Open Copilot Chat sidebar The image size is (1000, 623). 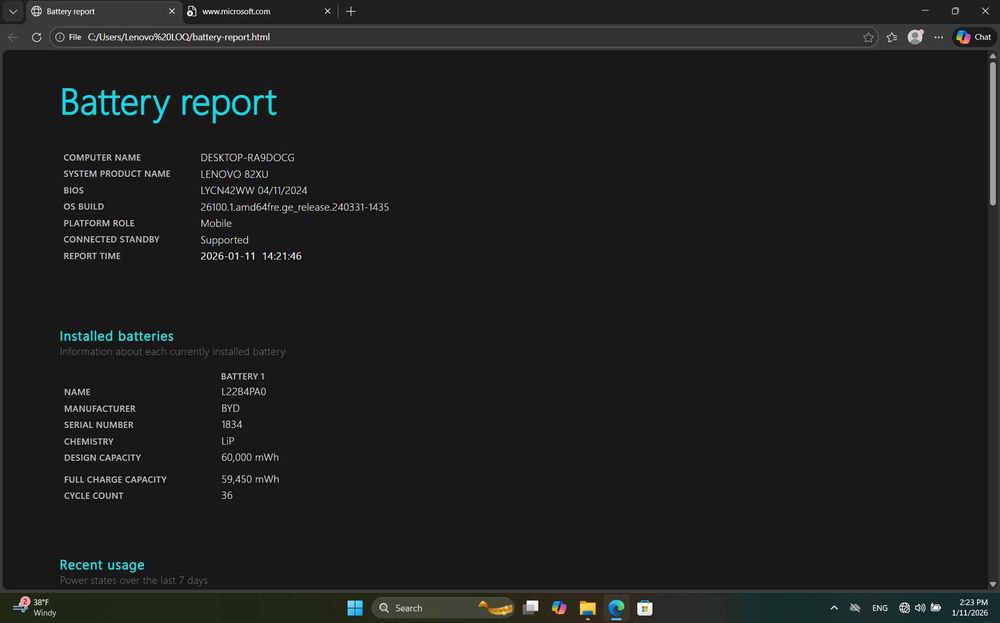coord(974,37)
